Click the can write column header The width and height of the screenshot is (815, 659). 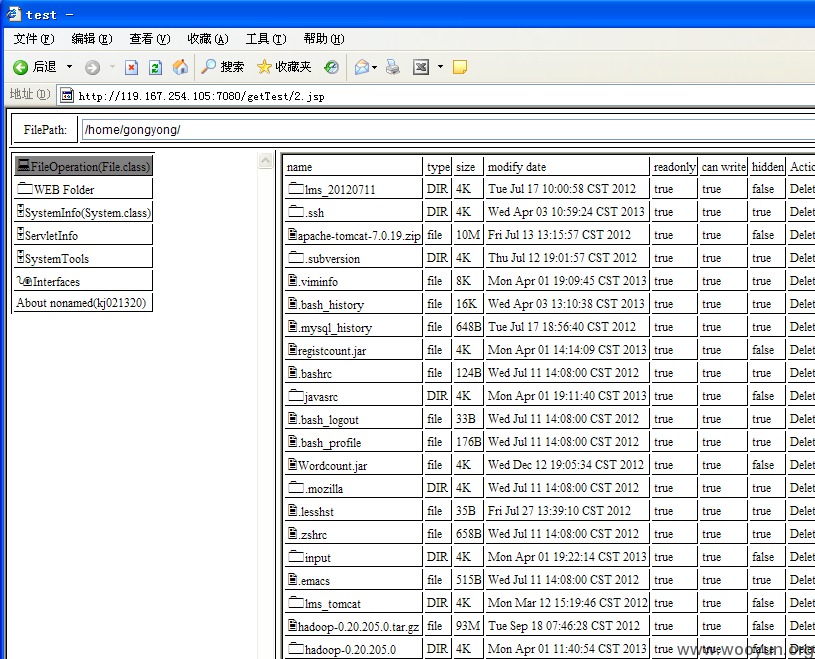tap(724, 167)
